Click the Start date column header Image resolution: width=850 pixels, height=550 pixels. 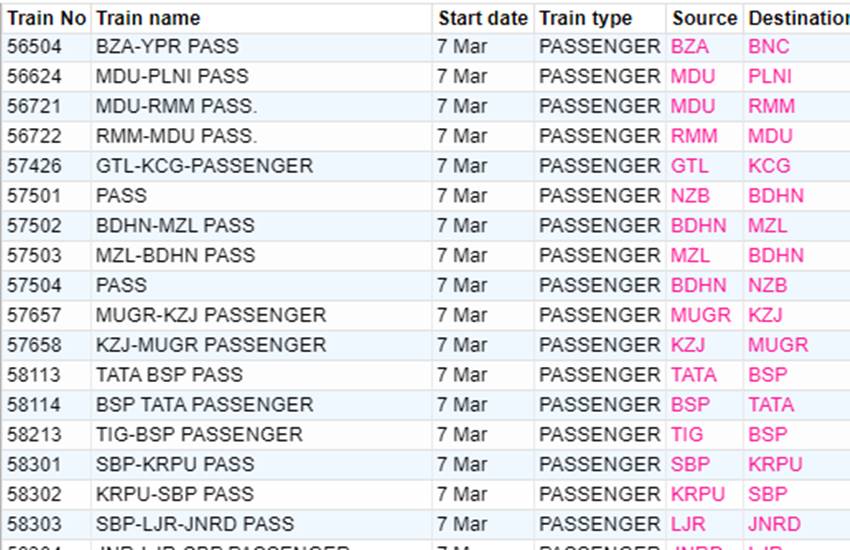tap(482, 18)
